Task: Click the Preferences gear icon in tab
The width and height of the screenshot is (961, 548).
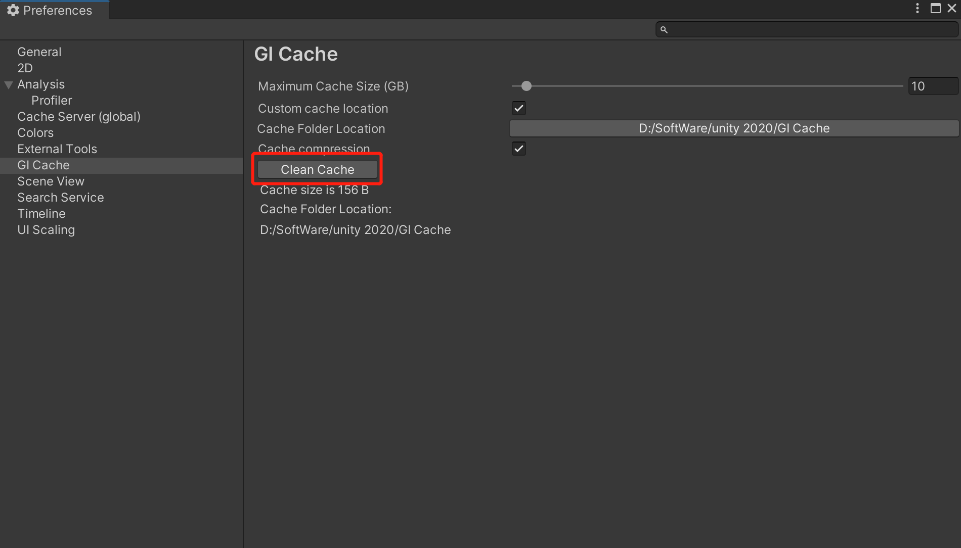Action: tap(13, 10)
